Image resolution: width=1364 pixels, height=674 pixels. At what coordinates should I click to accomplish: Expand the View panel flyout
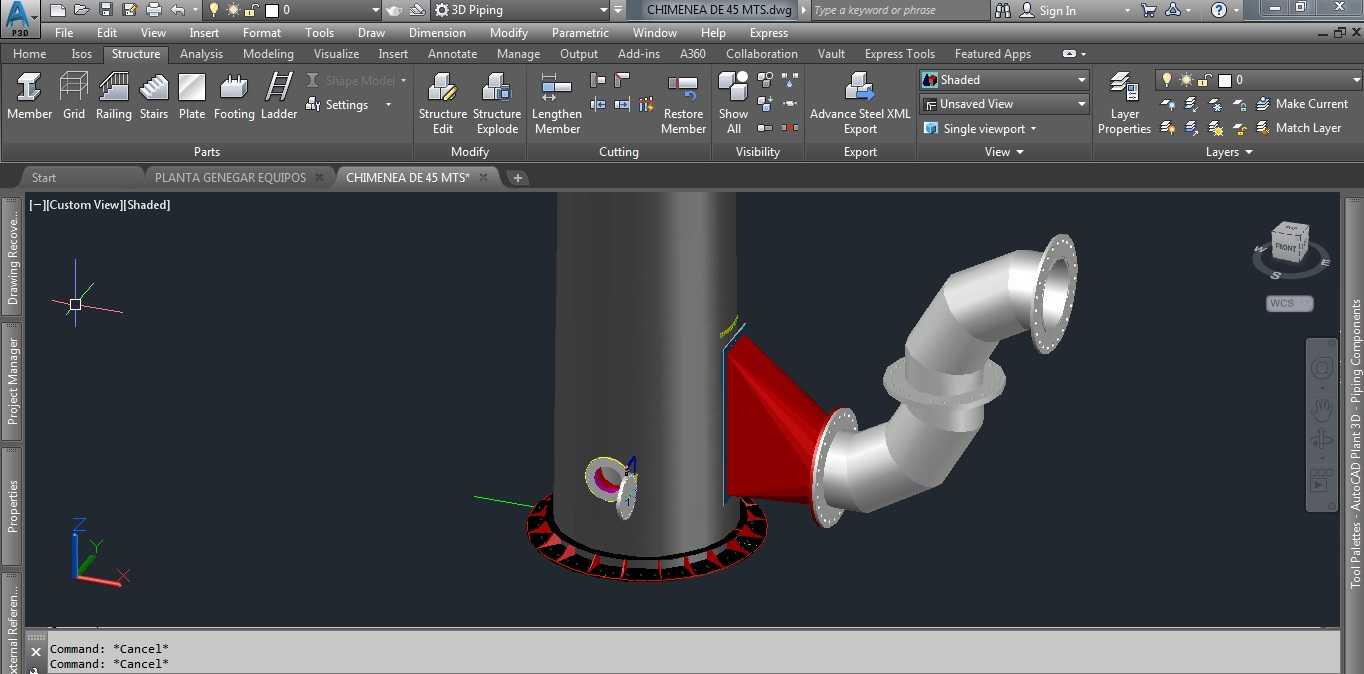coord(1004,152)
